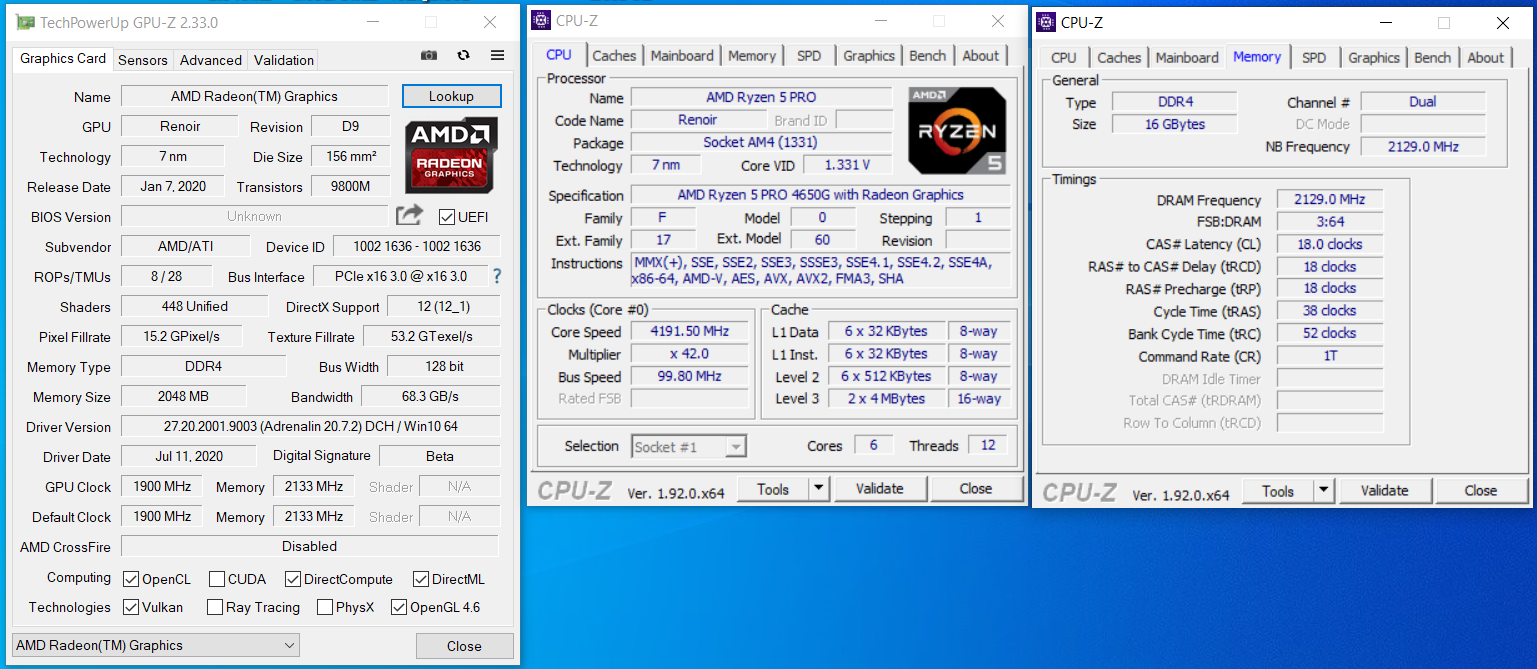Toggle the OpenGL 4.6 checkbox
This screenshot has height=669, width=1537.
coord(399,607)
